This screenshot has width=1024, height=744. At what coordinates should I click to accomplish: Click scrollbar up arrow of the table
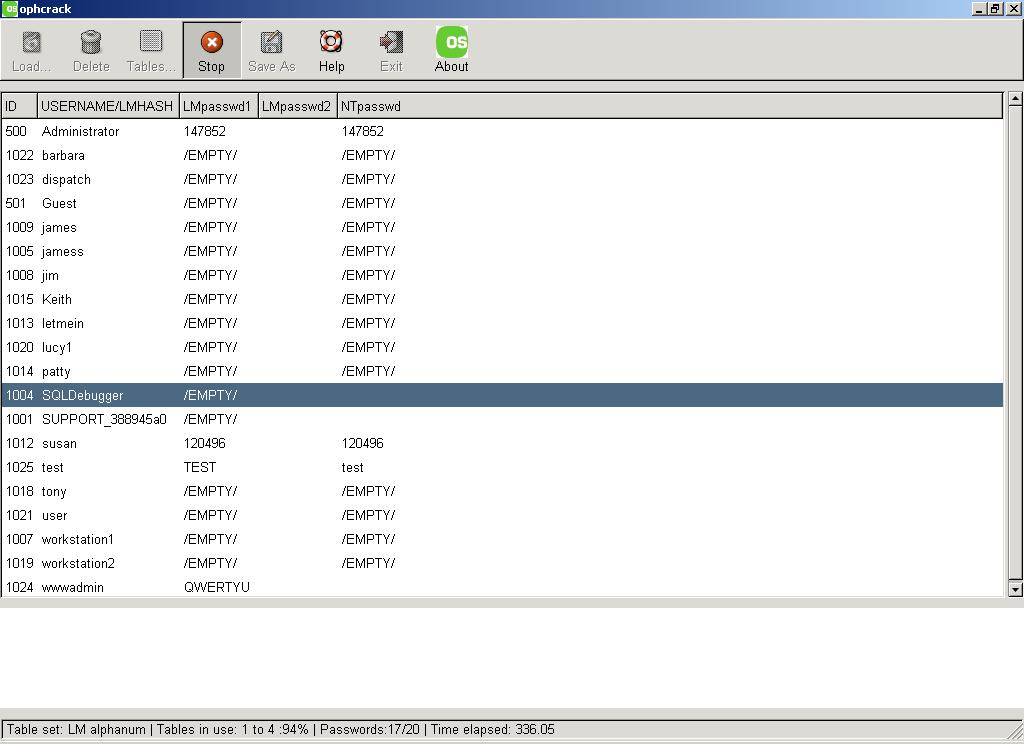pyautogui.click(x=1015, y=99)
